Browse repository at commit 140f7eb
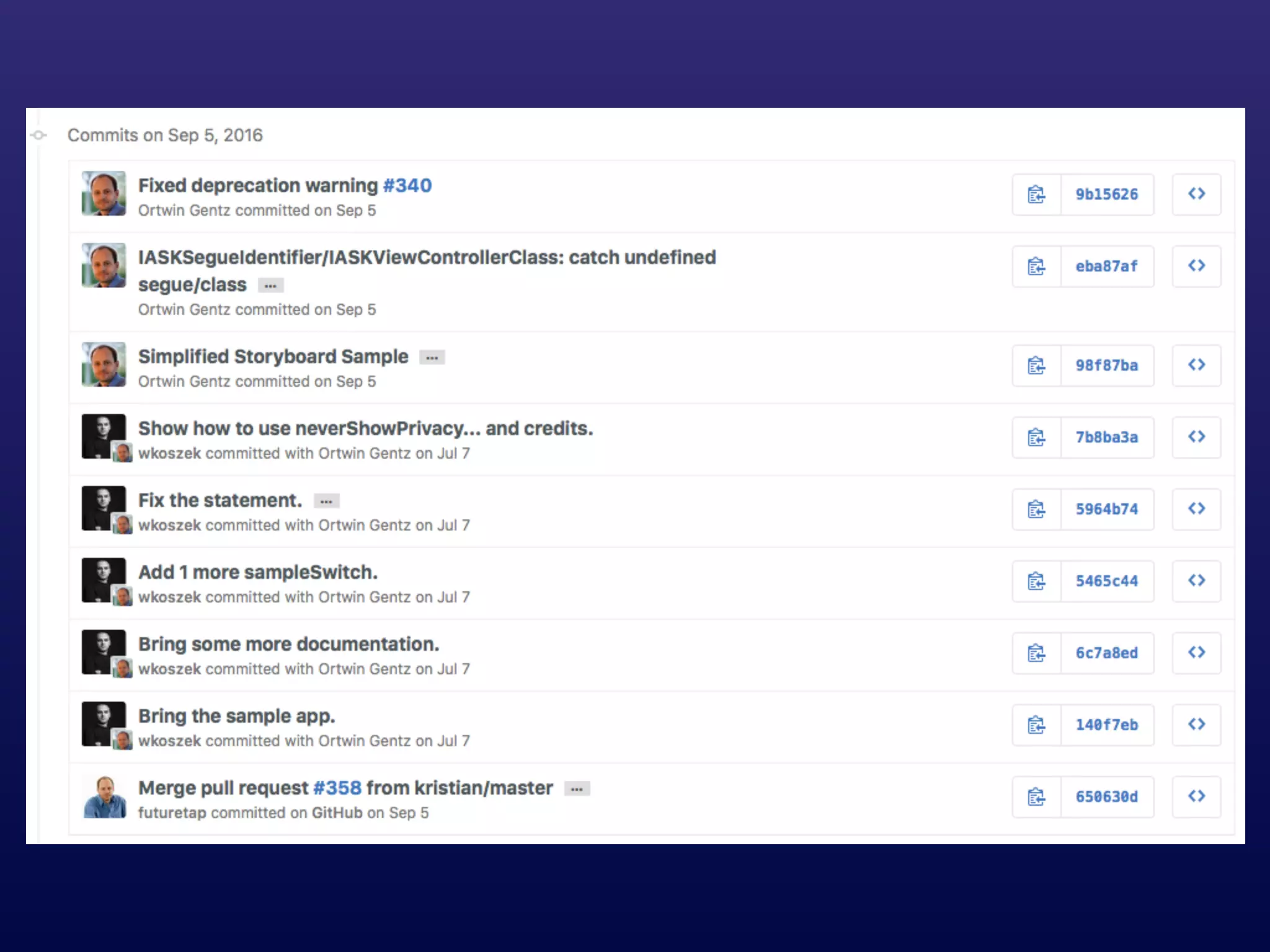The image size is (1270, 952). (1196, 725)
